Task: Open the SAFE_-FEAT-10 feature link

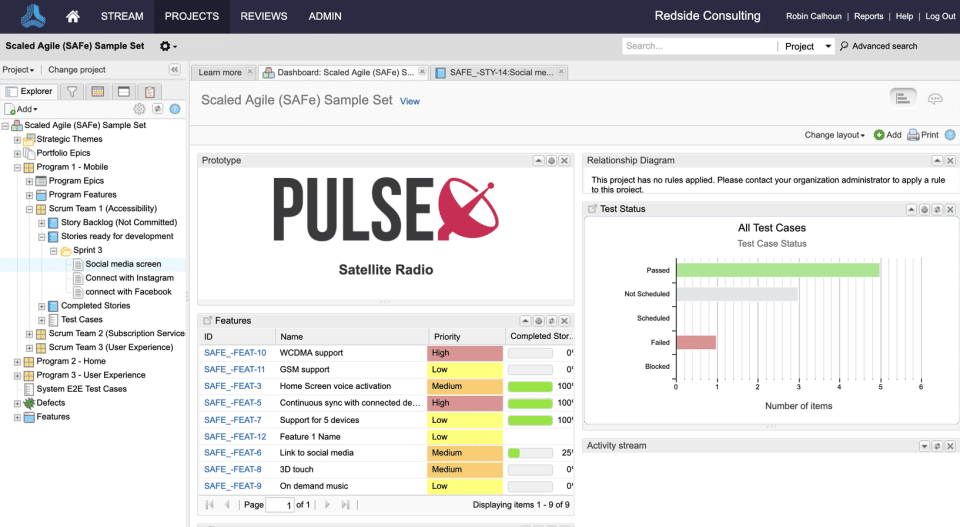Action: coord(235,353)
